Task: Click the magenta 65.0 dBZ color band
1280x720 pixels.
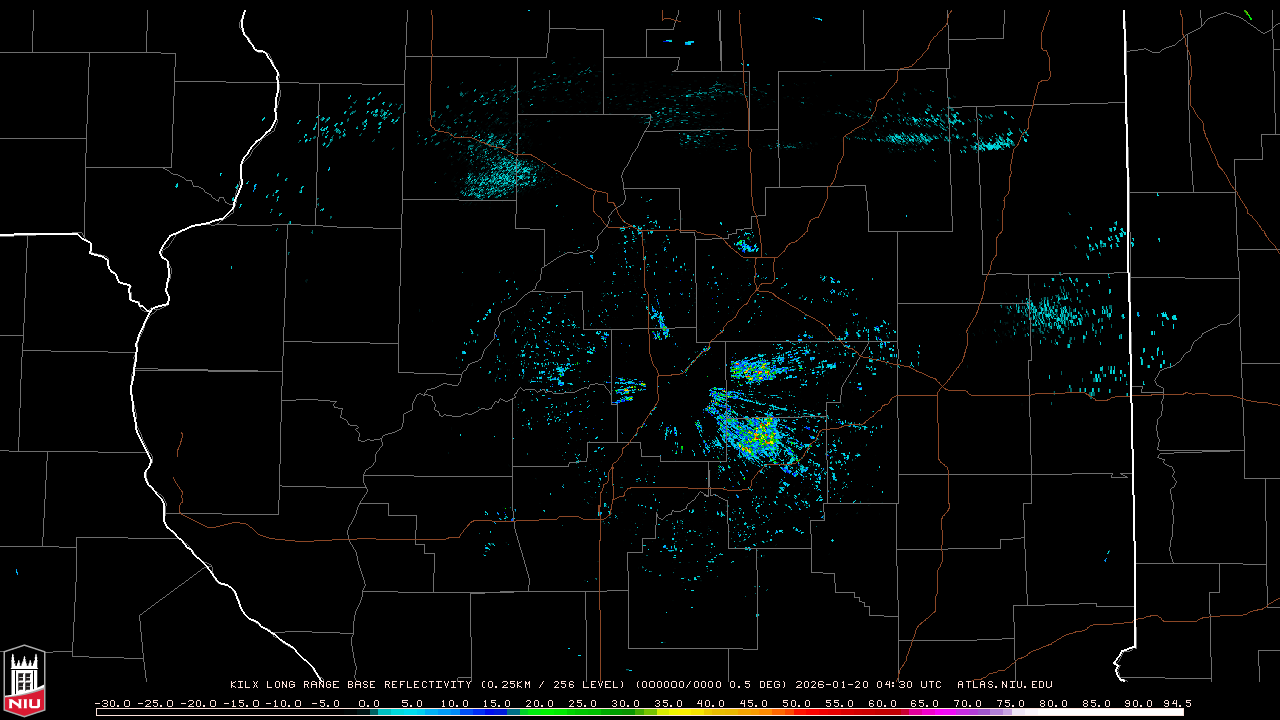Action: [924, 712]
